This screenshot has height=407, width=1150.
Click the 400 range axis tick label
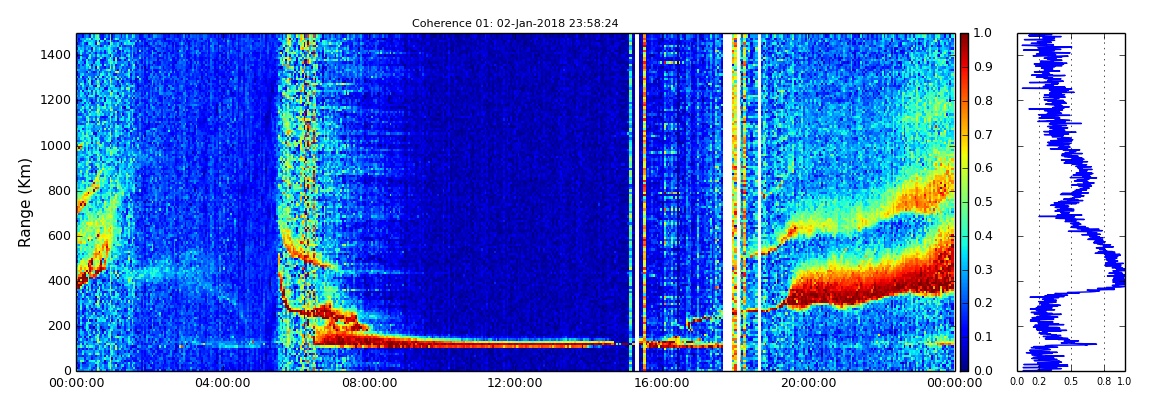pos(61,281)
